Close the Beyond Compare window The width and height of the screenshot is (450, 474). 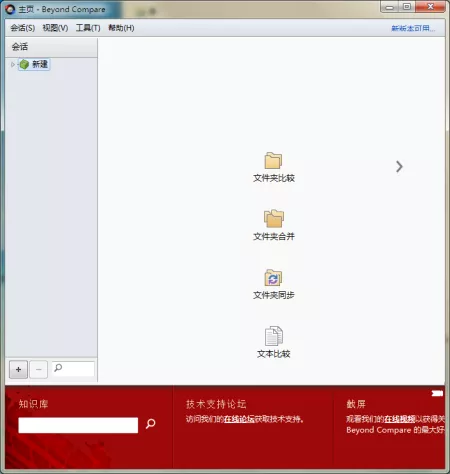tap(430, 7)
